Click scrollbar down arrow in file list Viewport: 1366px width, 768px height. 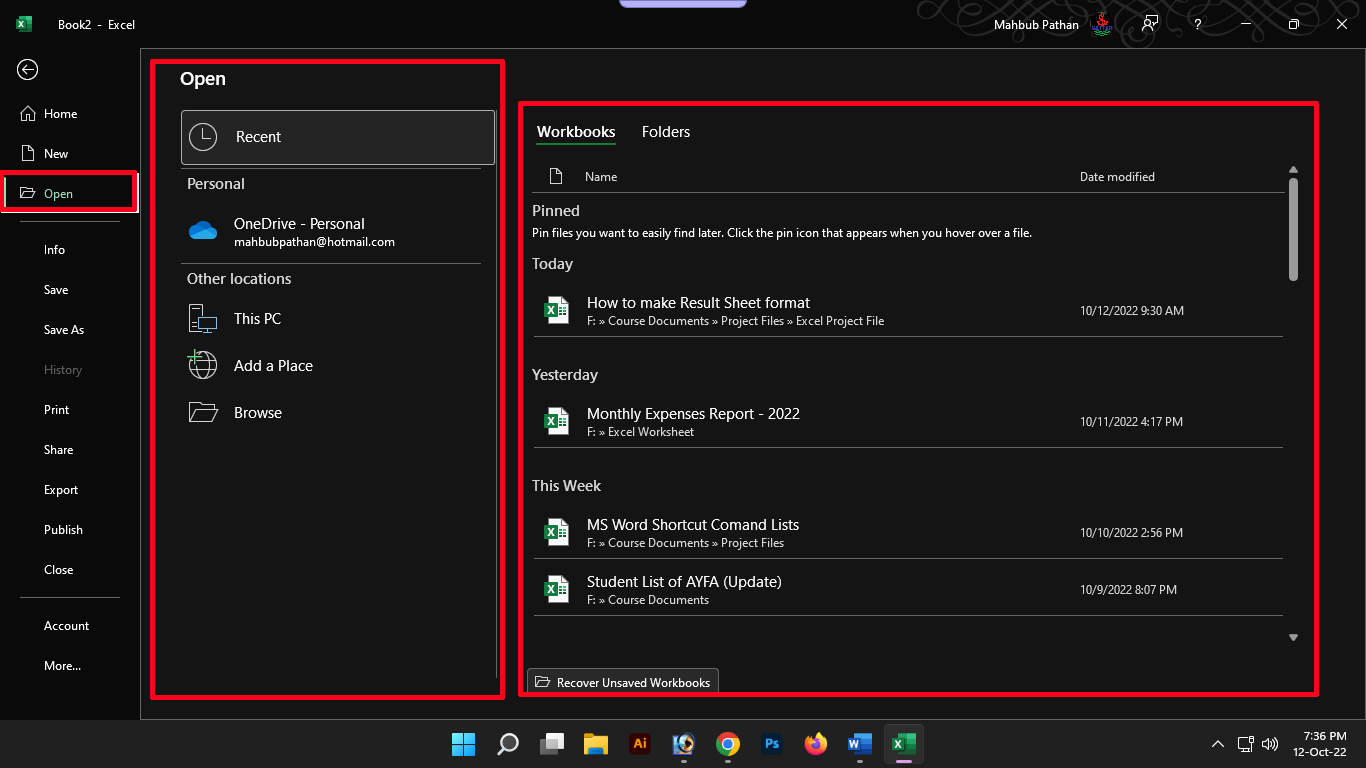coord(1293,637)
